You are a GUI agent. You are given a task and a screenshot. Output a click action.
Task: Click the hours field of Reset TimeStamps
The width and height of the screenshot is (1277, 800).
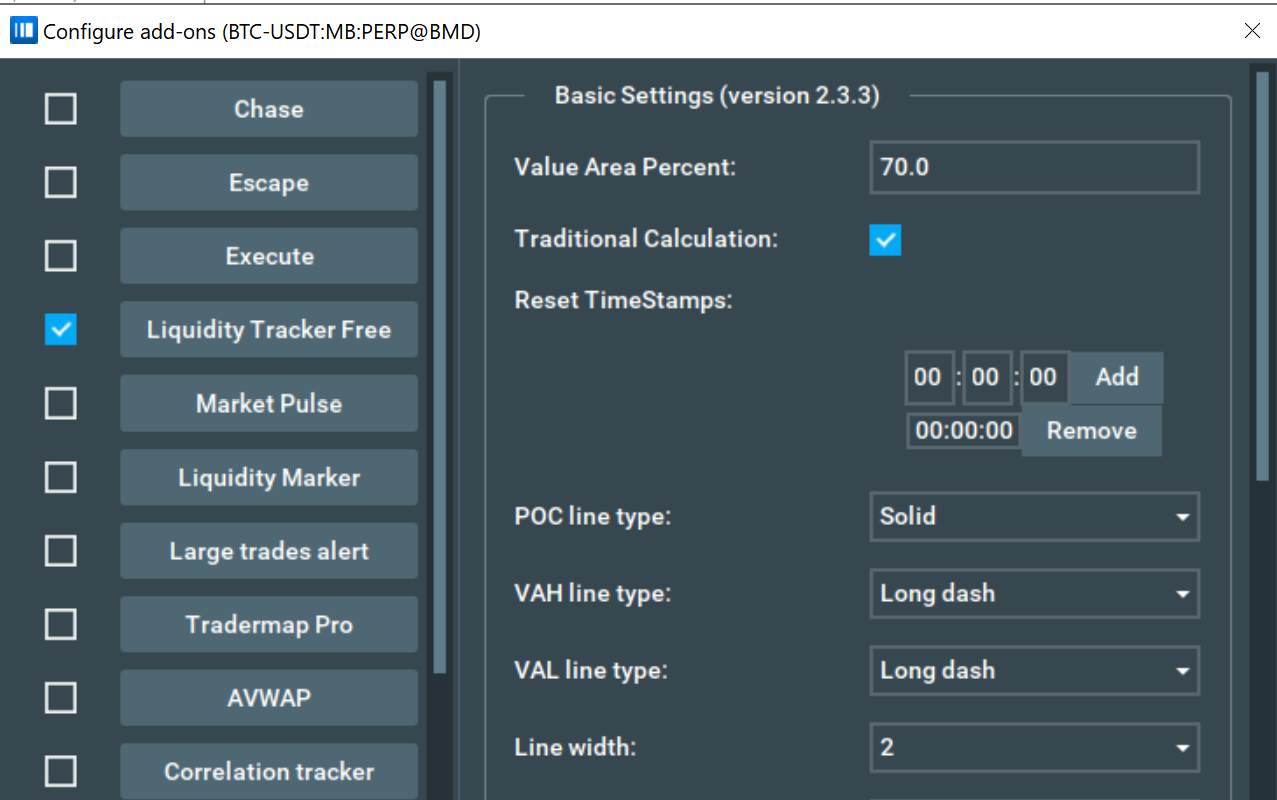click(x=928, y=377)
